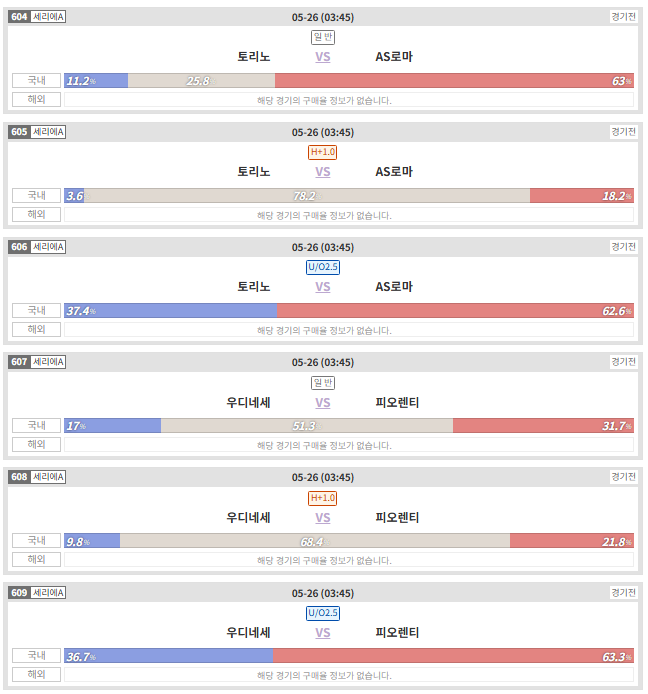This screenshot has height=694, width=648.
Task: Click the 604 match number badge
Action: coord(19,17)
